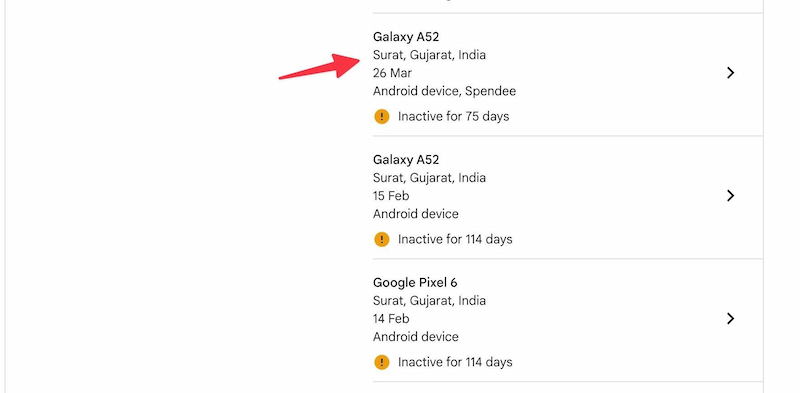Image resolution: width=800 pixels, height=393 pixels.
Task: Click the 14 Feb date text
Action: pos(391,318)
